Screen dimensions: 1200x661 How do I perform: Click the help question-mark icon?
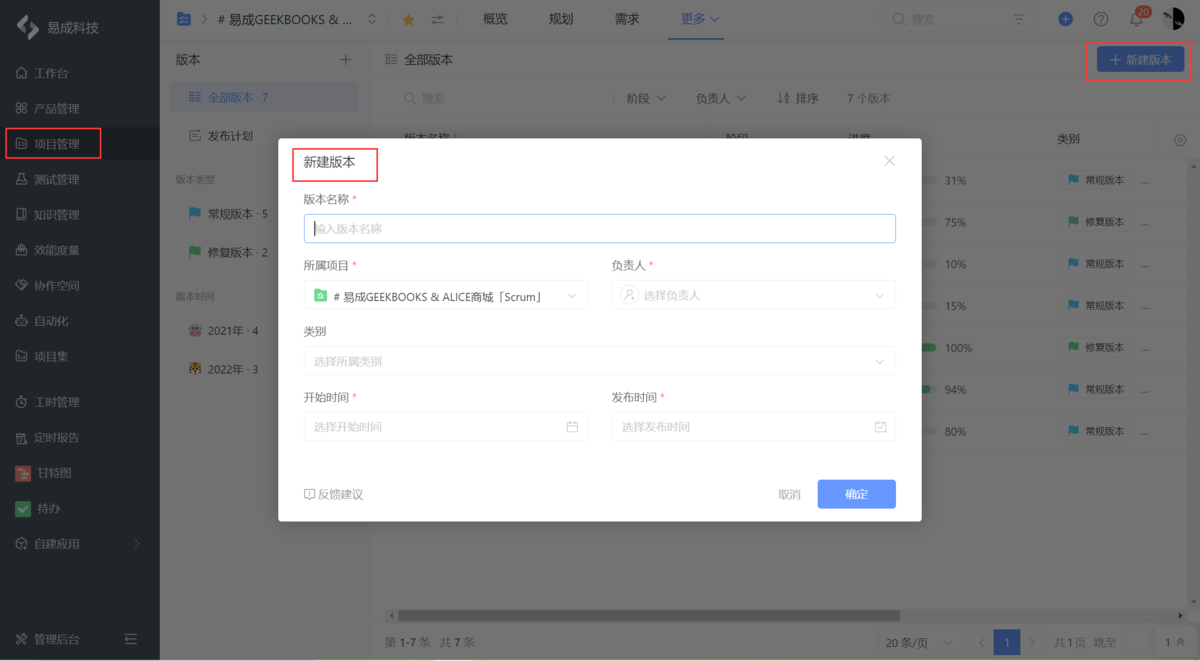pos(1101,18)
